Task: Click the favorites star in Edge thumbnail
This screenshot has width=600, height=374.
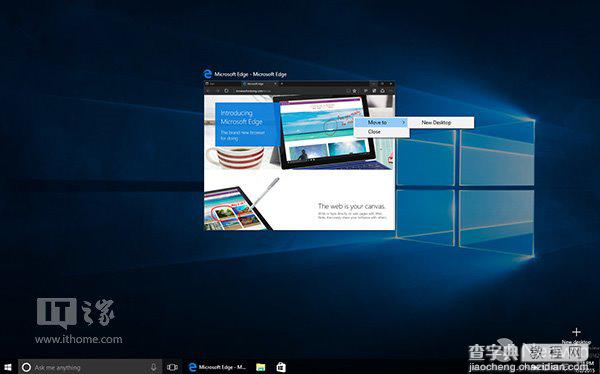Action: [355, 91]
